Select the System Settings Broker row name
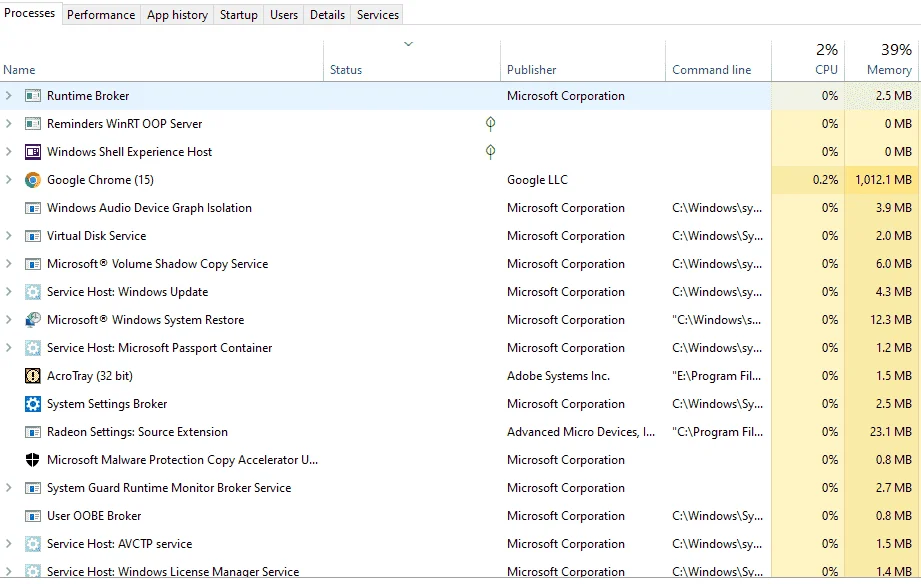Viewport: 921px width, 584px height. (107, 404)
